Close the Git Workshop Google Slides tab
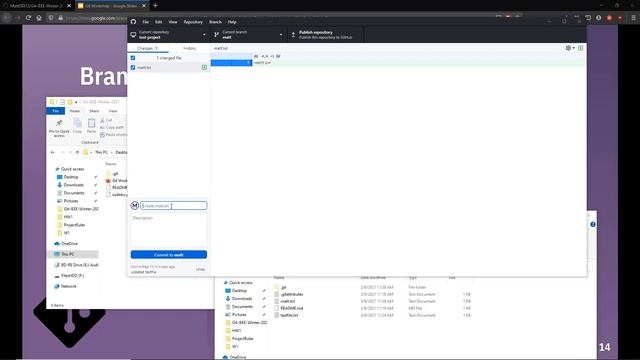The width and height of the screenshot is (640, 360). [144, 6]
